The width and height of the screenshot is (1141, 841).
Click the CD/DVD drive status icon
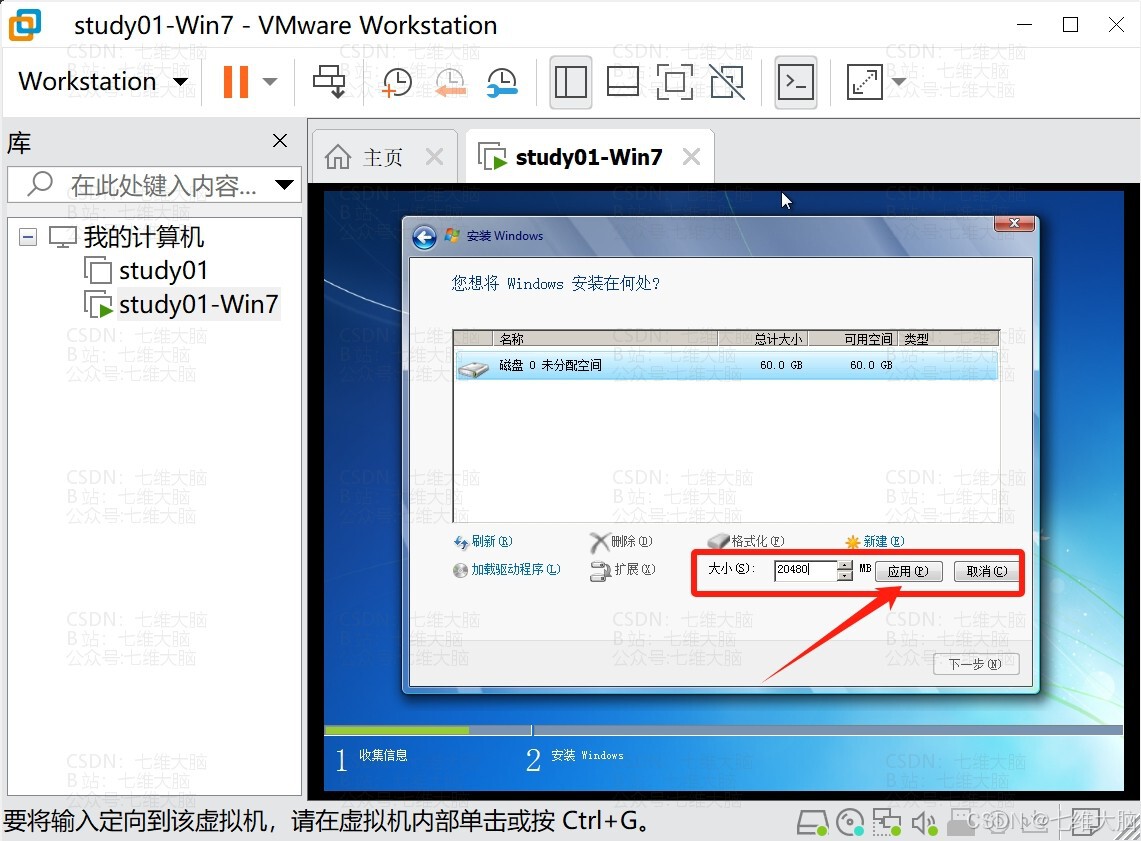(x=850, y=823)
